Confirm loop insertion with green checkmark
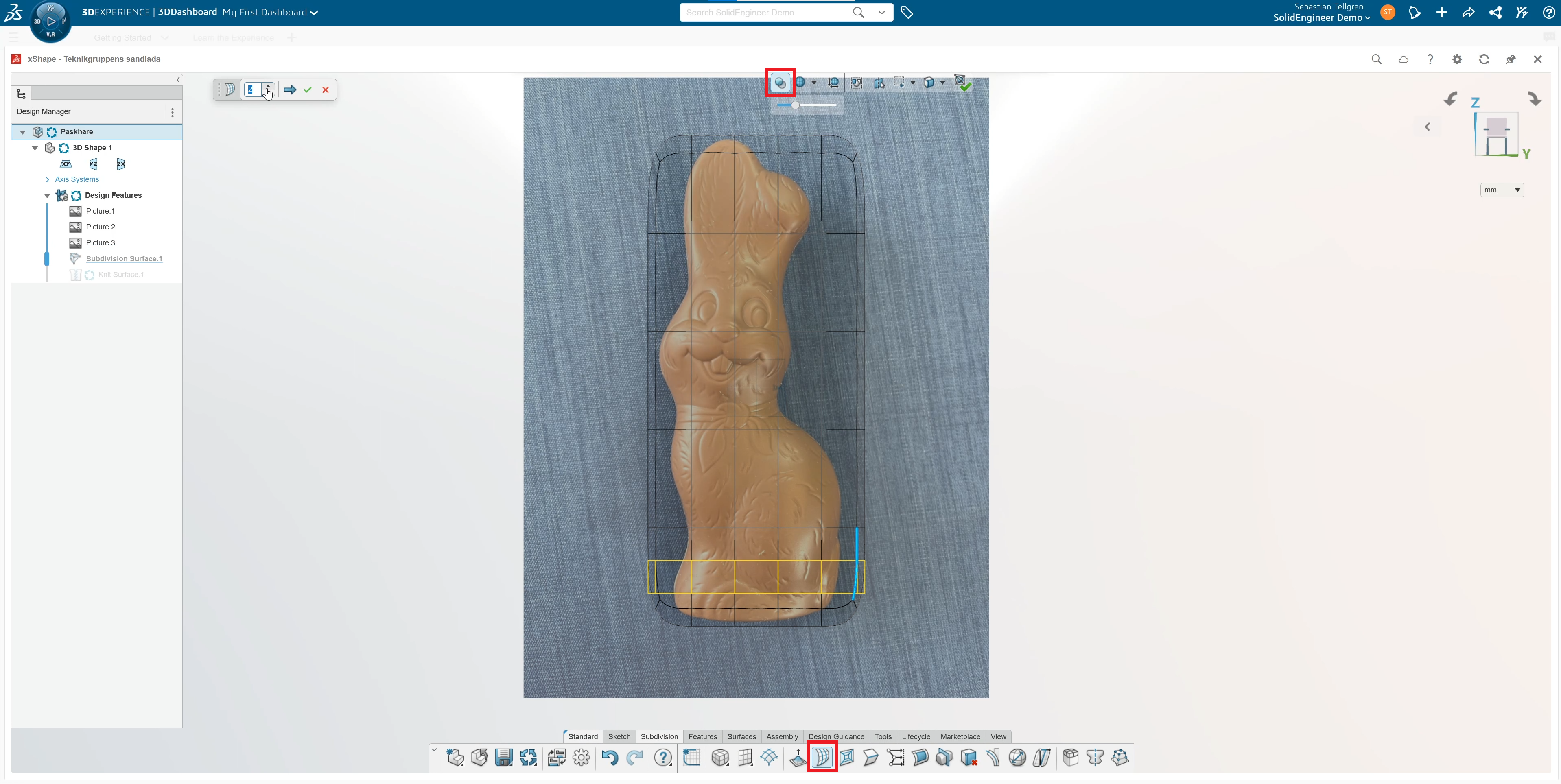Viewport: 1561px width, 784px height. (308, 90)
